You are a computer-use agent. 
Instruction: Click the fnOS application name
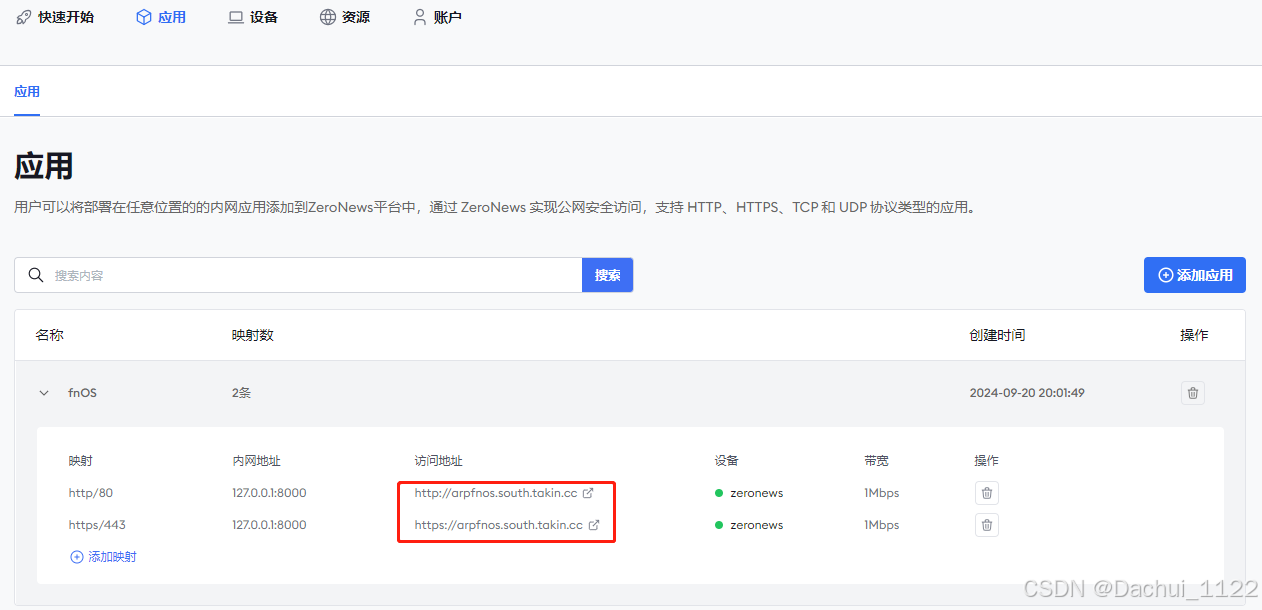[x=82, y=393]
